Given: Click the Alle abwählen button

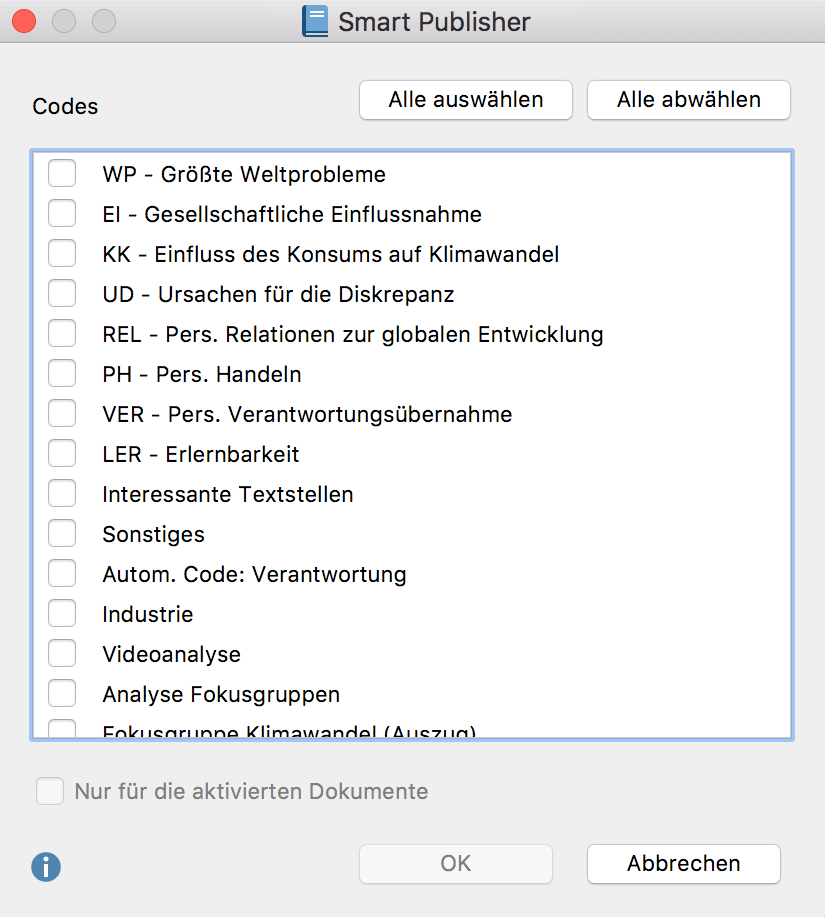Looking at the screenshot, I should point(689,100).
